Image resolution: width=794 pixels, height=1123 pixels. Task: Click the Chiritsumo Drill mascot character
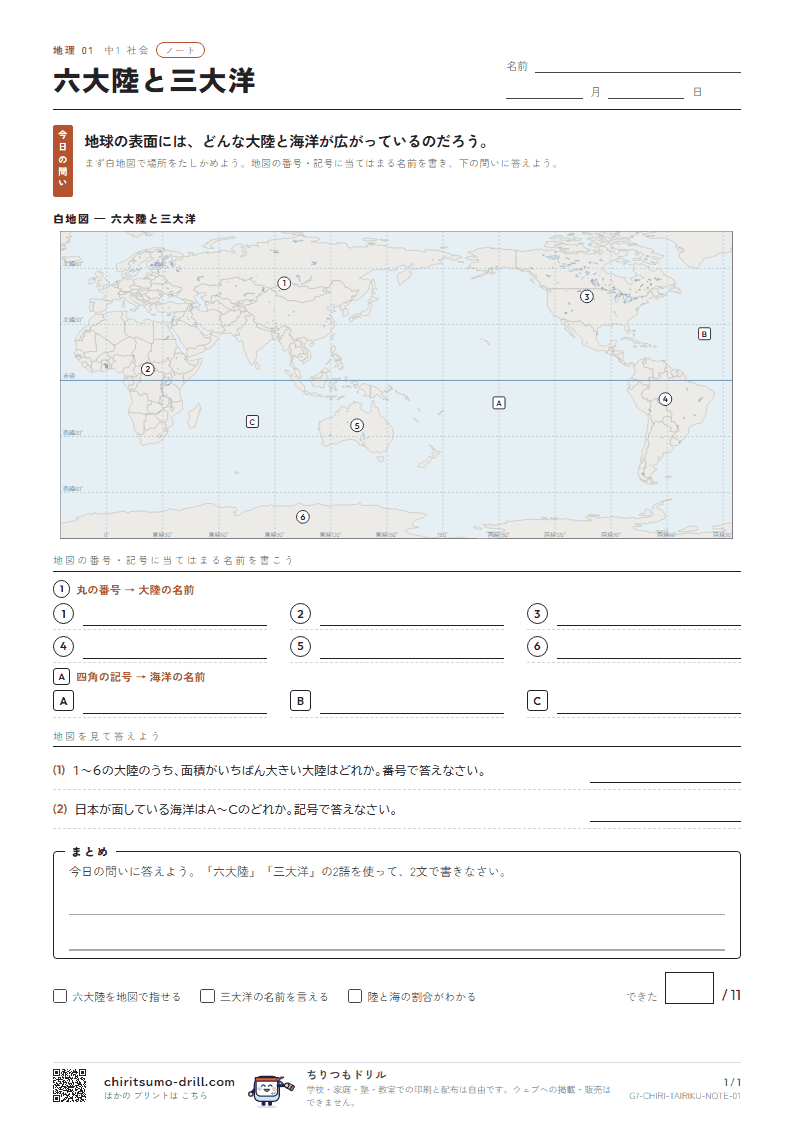coord(271,1089)
